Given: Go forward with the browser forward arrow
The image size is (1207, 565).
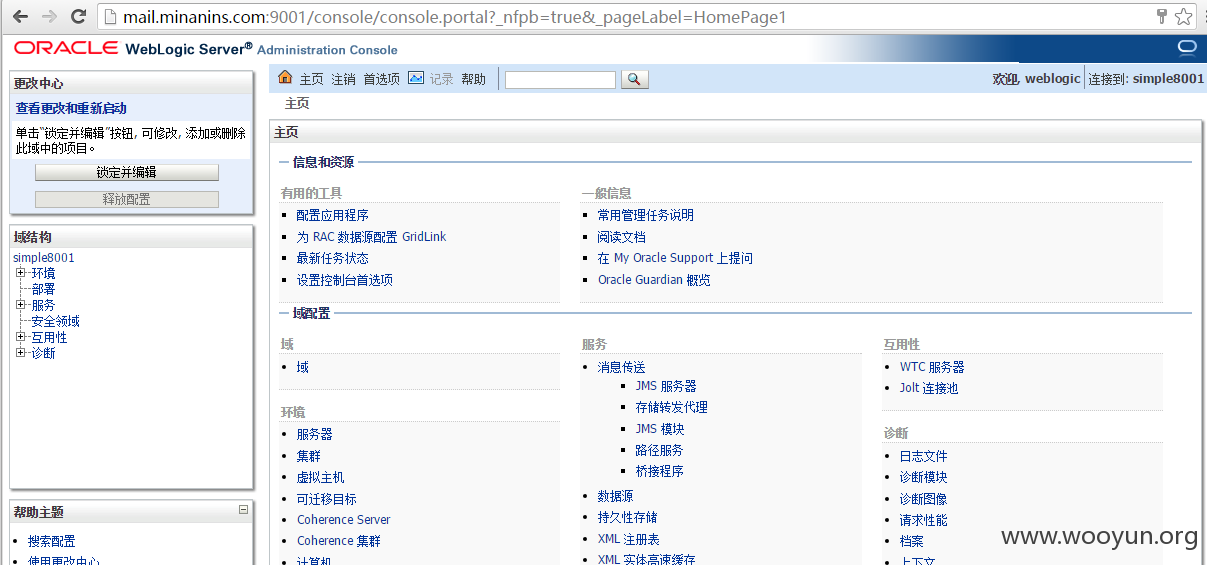Looking at the screenshot, I should (49, 17).
